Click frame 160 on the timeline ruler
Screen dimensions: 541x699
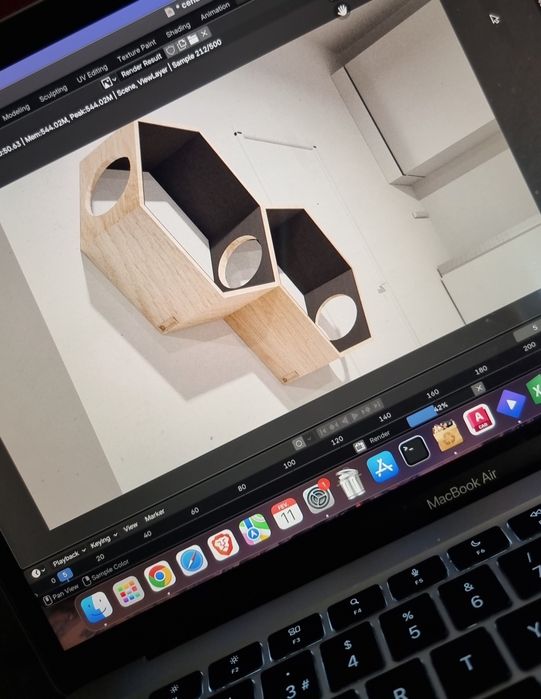click(x=433, y=393)
